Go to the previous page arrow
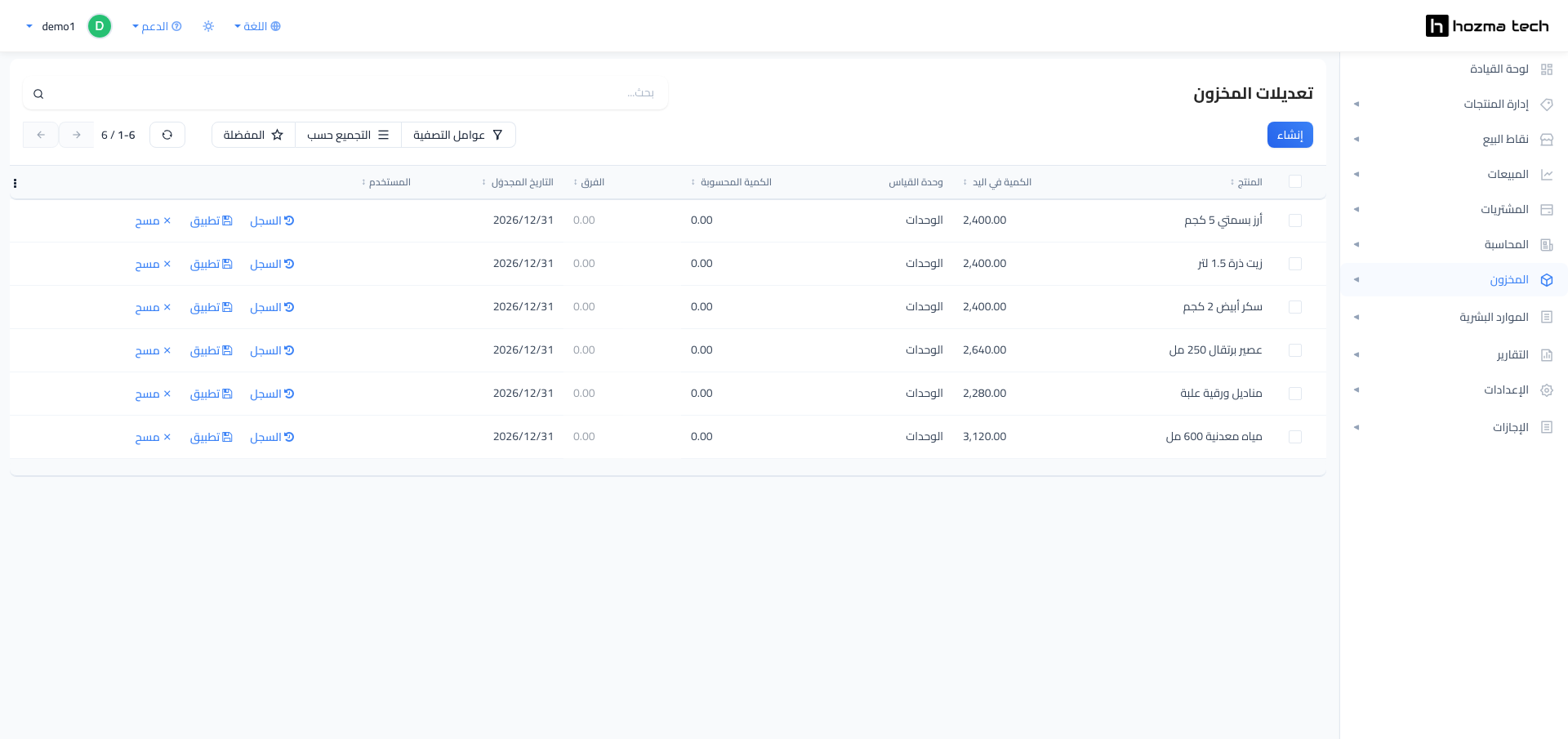1568x739 pixels. coord(41,135)
